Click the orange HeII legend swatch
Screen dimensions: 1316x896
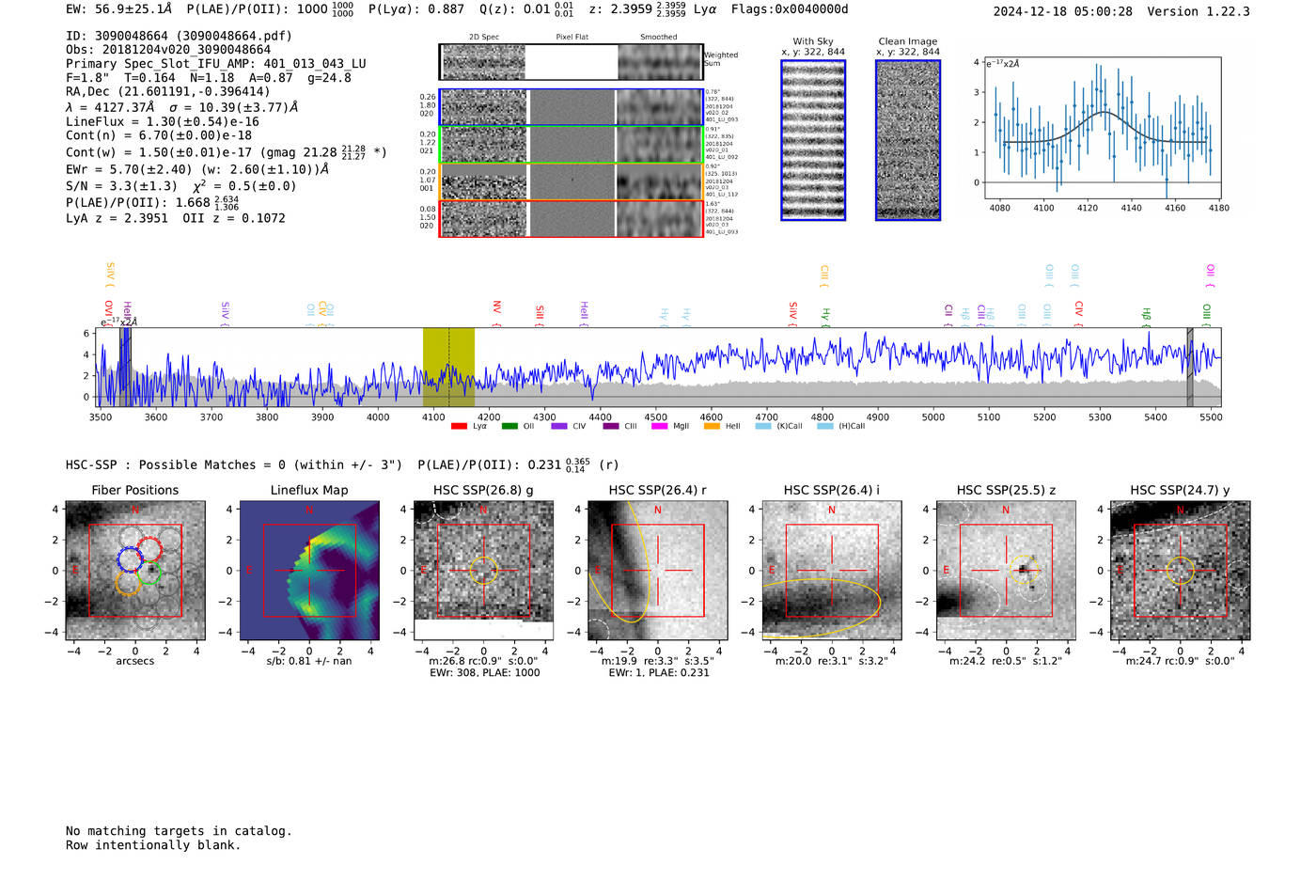click(x=712, y=426)
